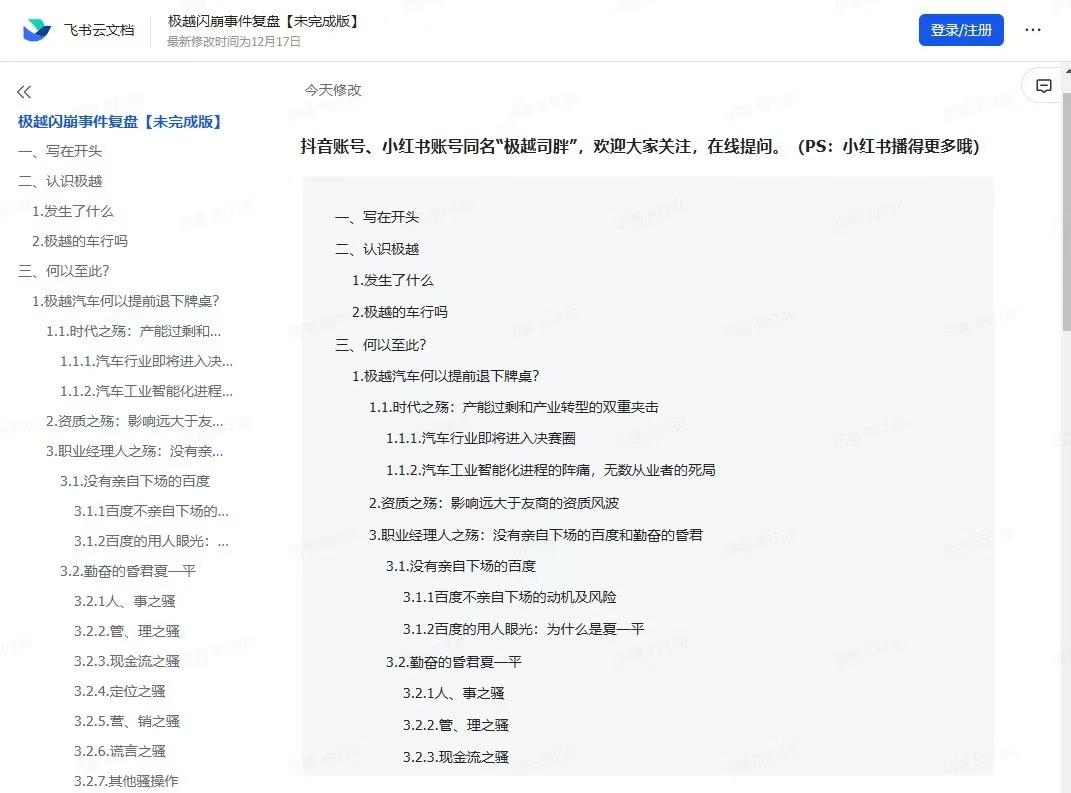Jump to 1.1.2.汽车工业智能化进程的阵痛
This screenshot has height=793, width=1071.
pos(551,470)
